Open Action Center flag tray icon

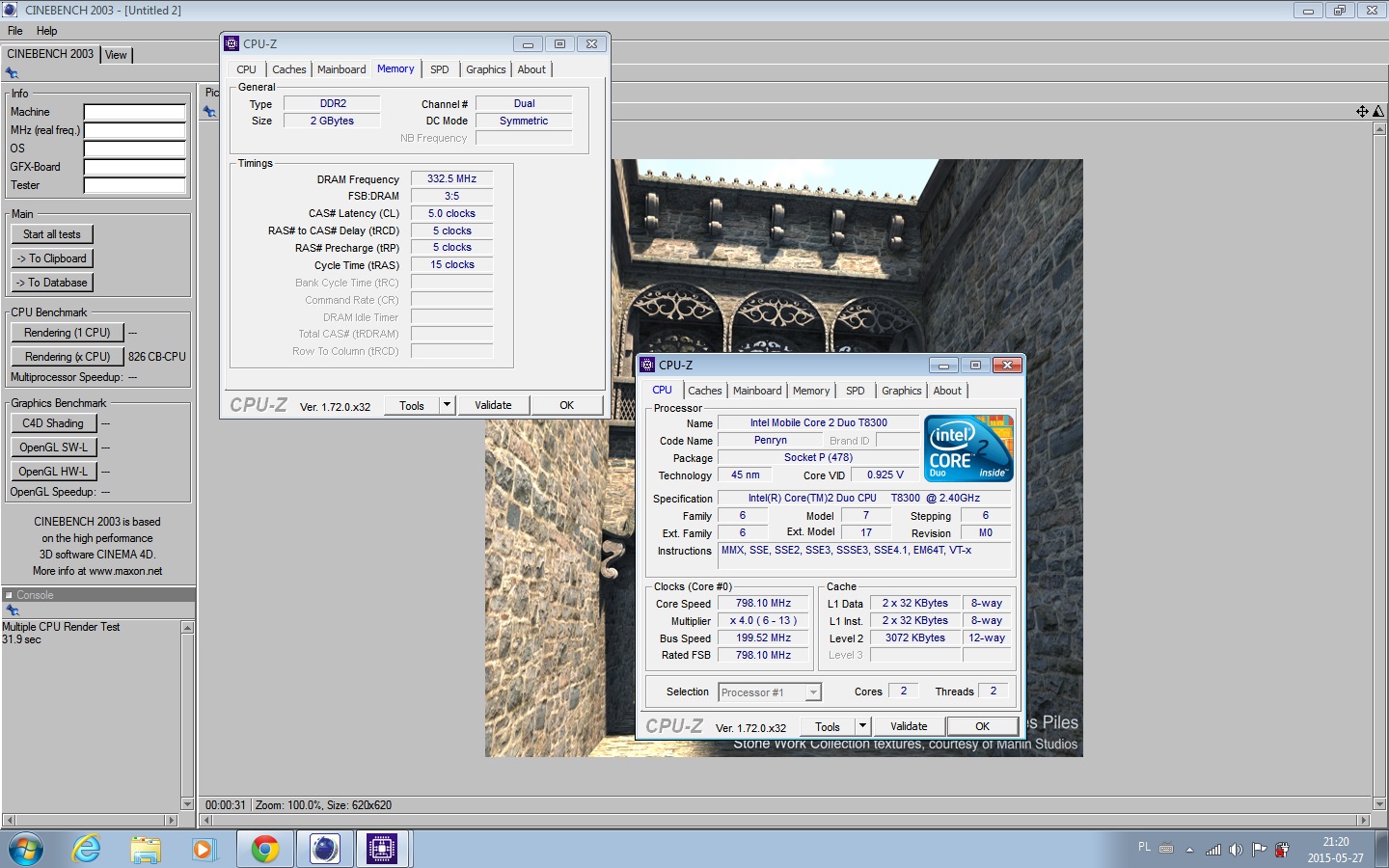click(1259, 850)
